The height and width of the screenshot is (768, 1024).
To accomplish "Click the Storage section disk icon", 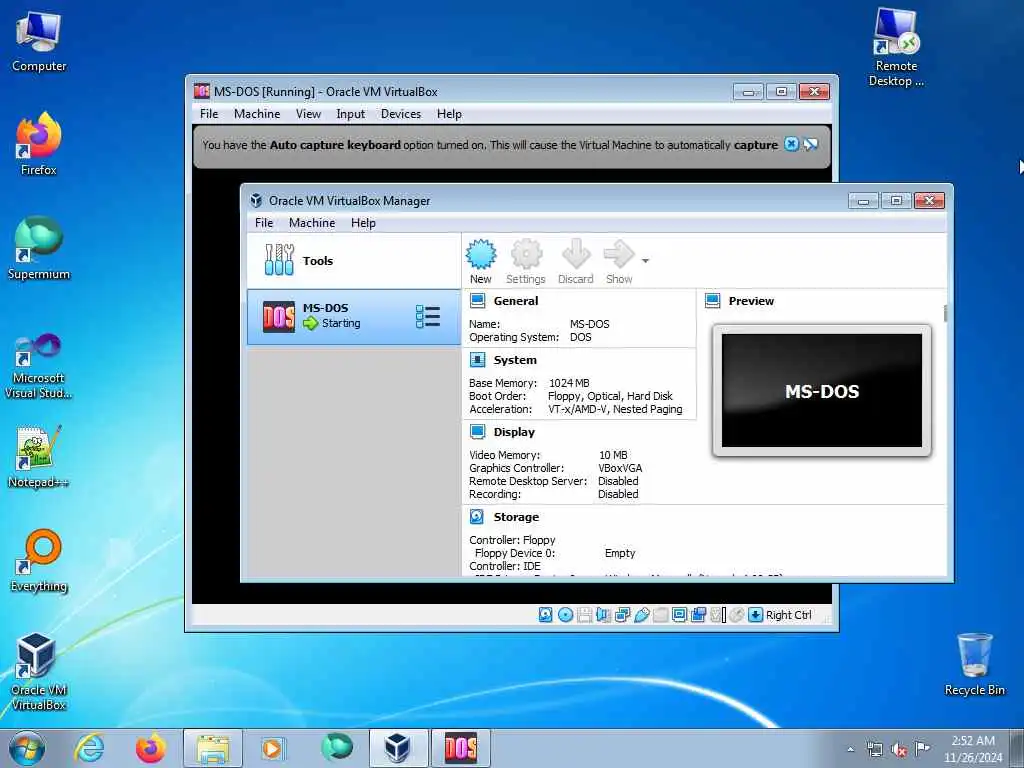I will click(x=477, y=517).
